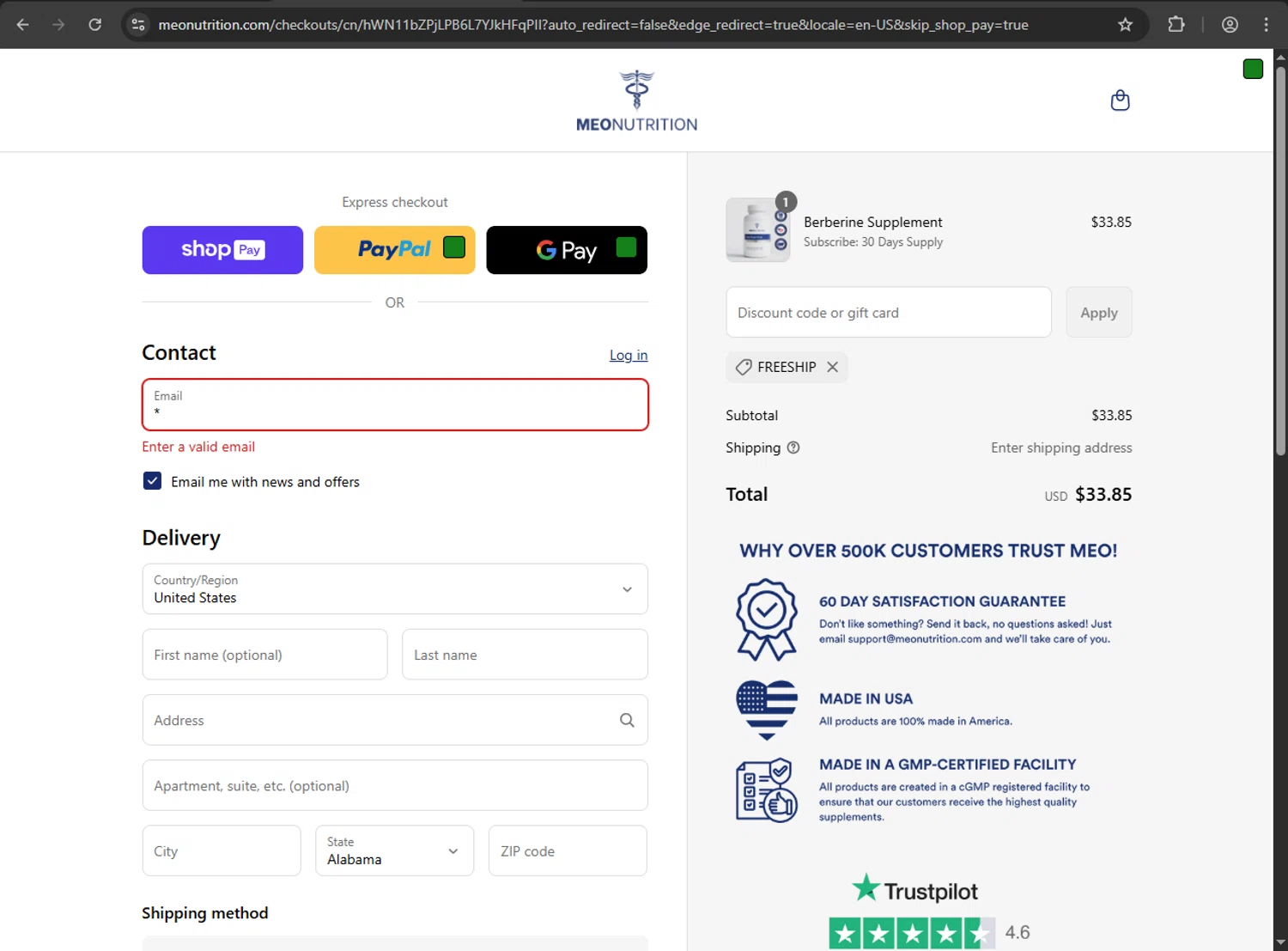
Task: Open site information icon in address bar
Action: pyautogui.click(x=138, y=25)
